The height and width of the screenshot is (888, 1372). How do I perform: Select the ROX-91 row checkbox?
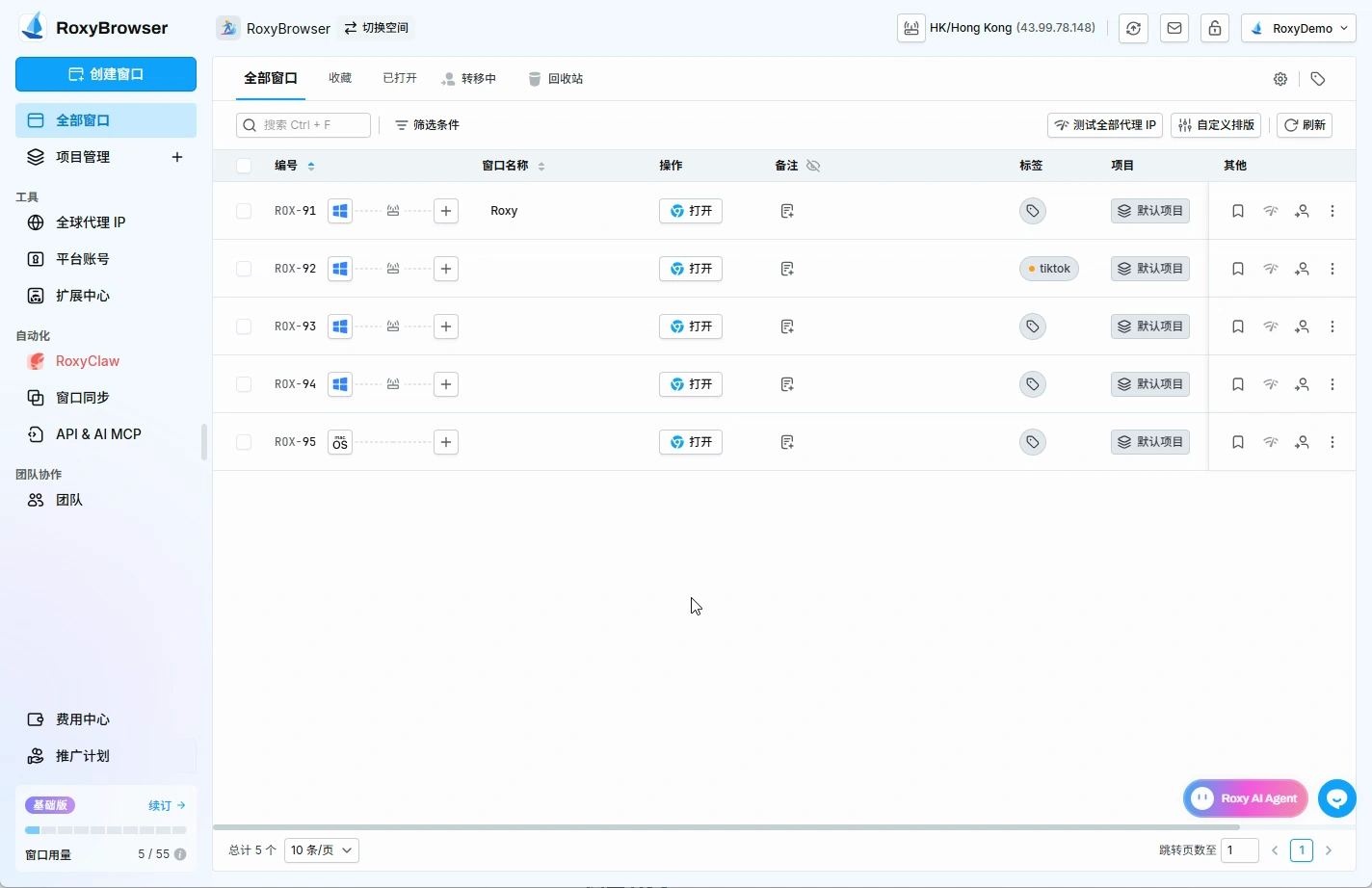pyautogui.click(x=244, y=211)
